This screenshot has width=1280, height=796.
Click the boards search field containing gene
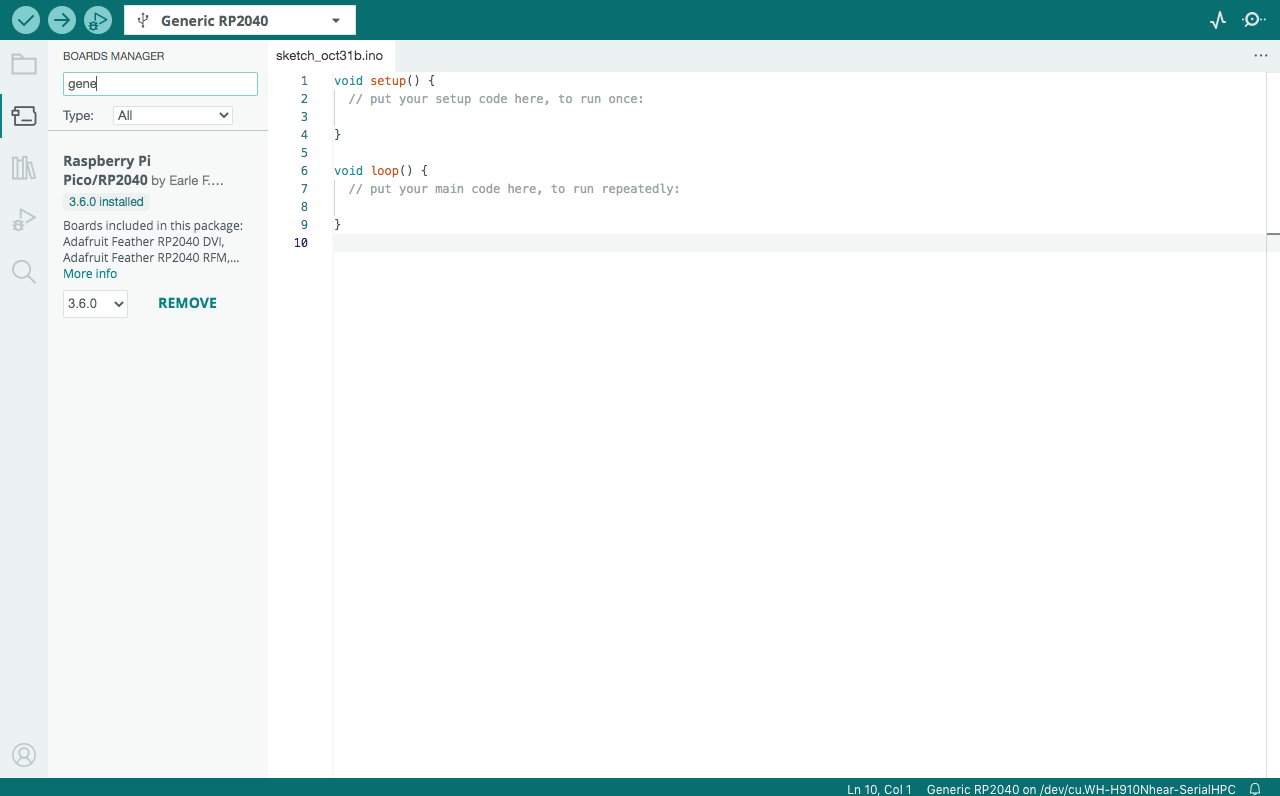point(160,84)
